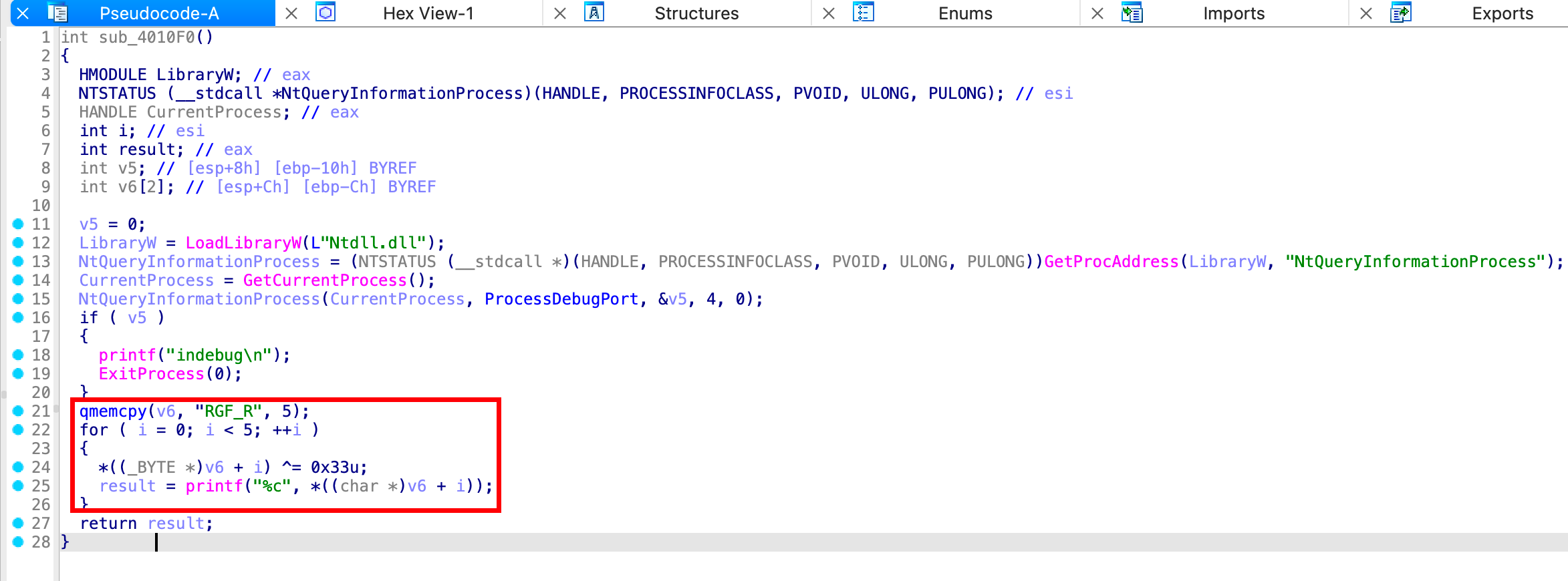Click the Hex View-1 tab icon
The height and width of the screenshot is (581, 1568).
coord(325,13)
